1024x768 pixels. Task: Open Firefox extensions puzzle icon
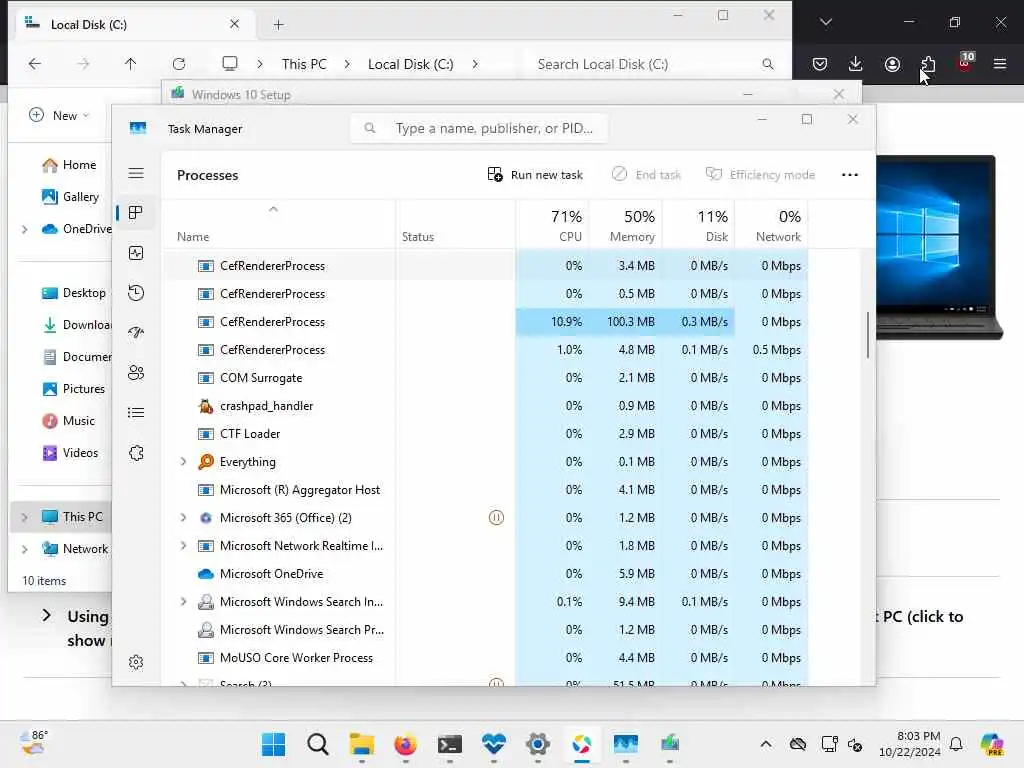pyautogui.click(x=928, y=64)
